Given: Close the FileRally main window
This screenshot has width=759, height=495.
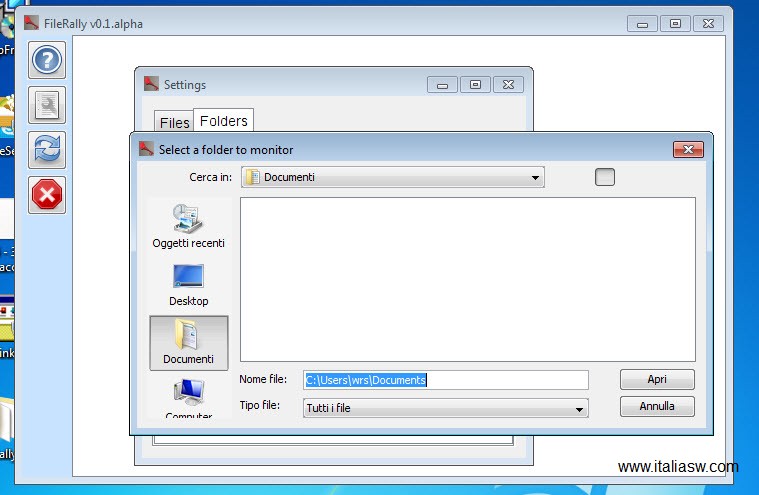Looking at the screenshot, I should 708,24.
